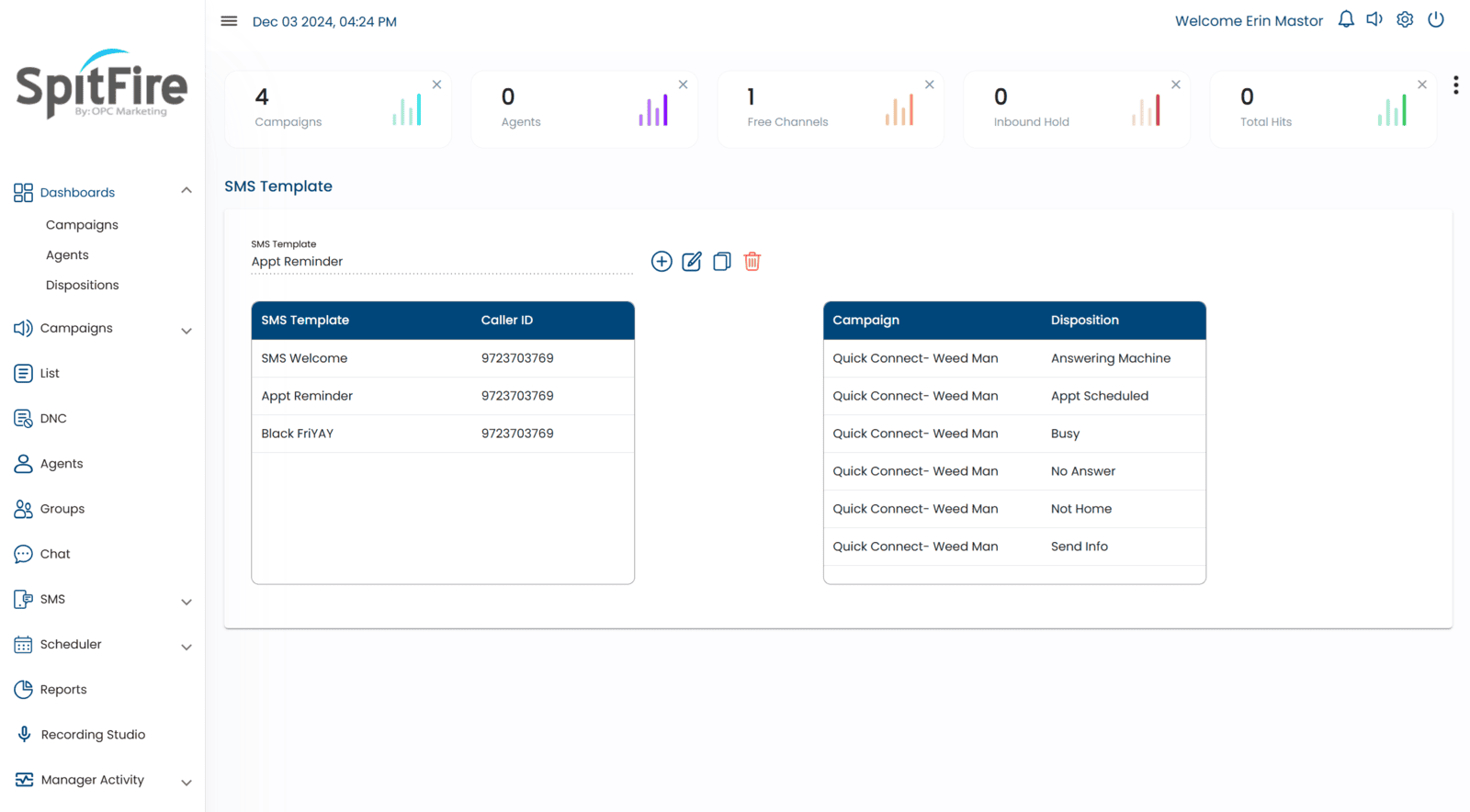This screenshot has width=1470, height=812.
Task: Open the Recording Studio menu item
Action: click(x=93, y=735)
